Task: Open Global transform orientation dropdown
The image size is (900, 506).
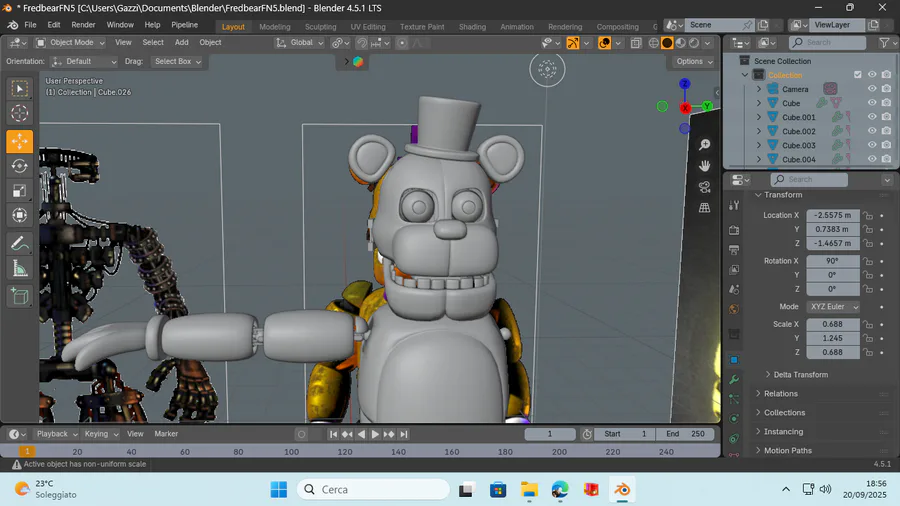Action: tap(299, 42)
